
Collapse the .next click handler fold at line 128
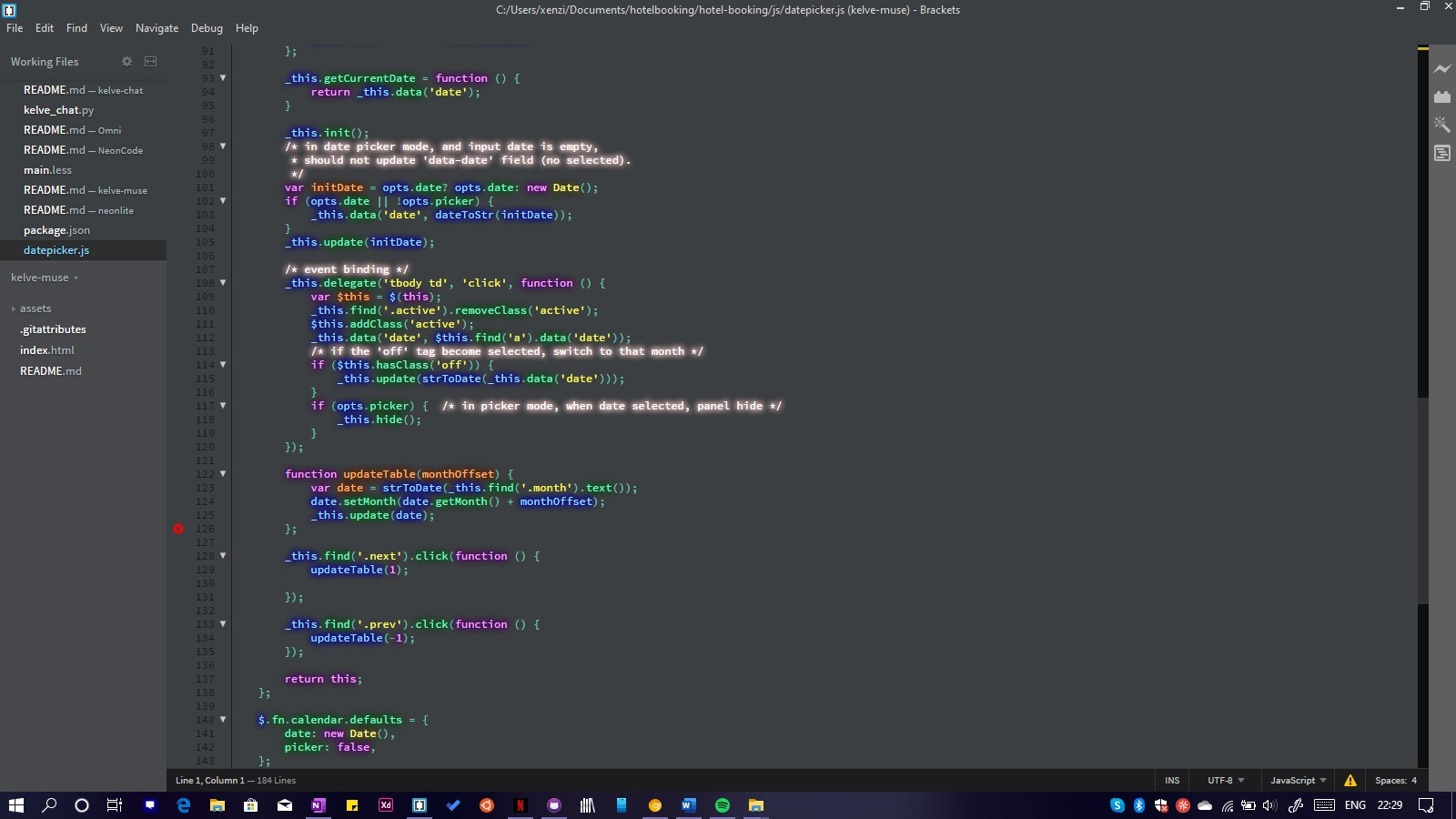point(223,556)
